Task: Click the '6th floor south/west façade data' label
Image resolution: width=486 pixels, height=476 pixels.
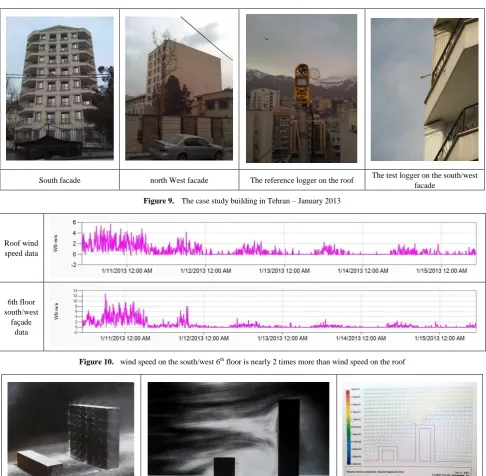Action: 21,317
